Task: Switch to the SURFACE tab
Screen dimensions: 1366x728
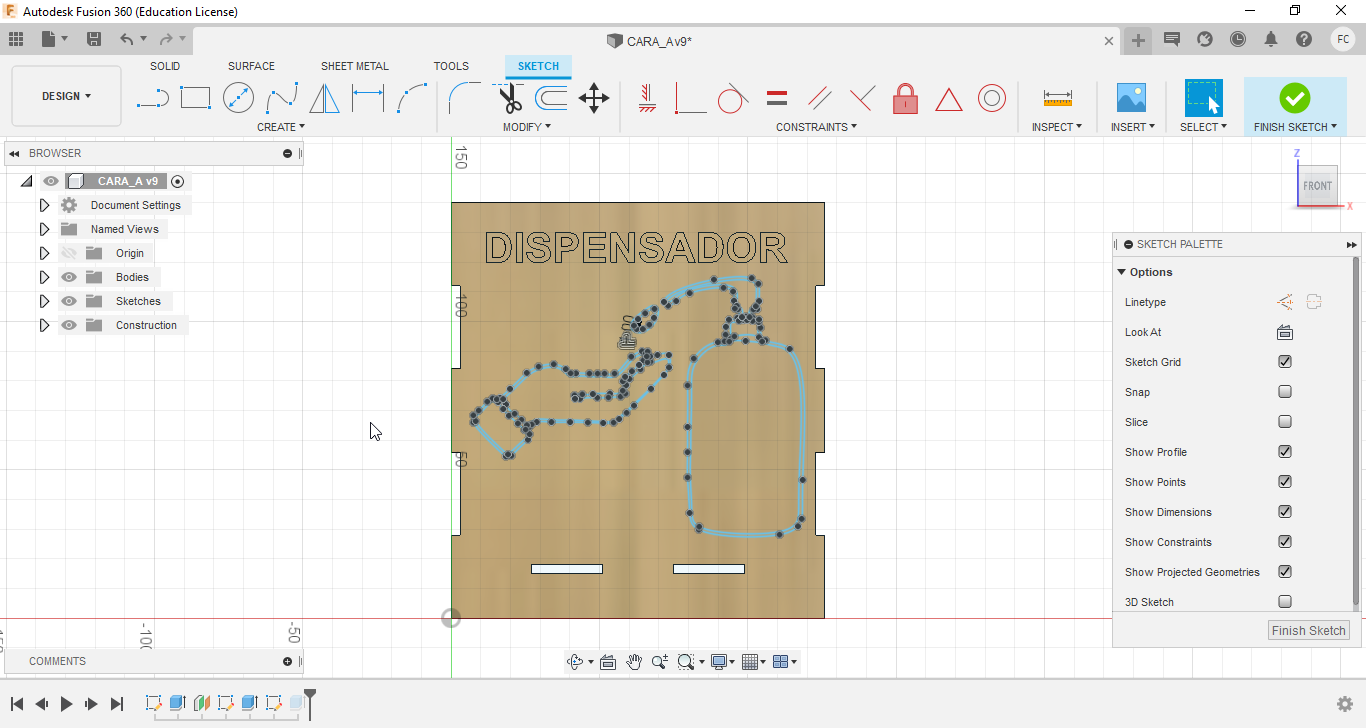Action: (251, 66)
